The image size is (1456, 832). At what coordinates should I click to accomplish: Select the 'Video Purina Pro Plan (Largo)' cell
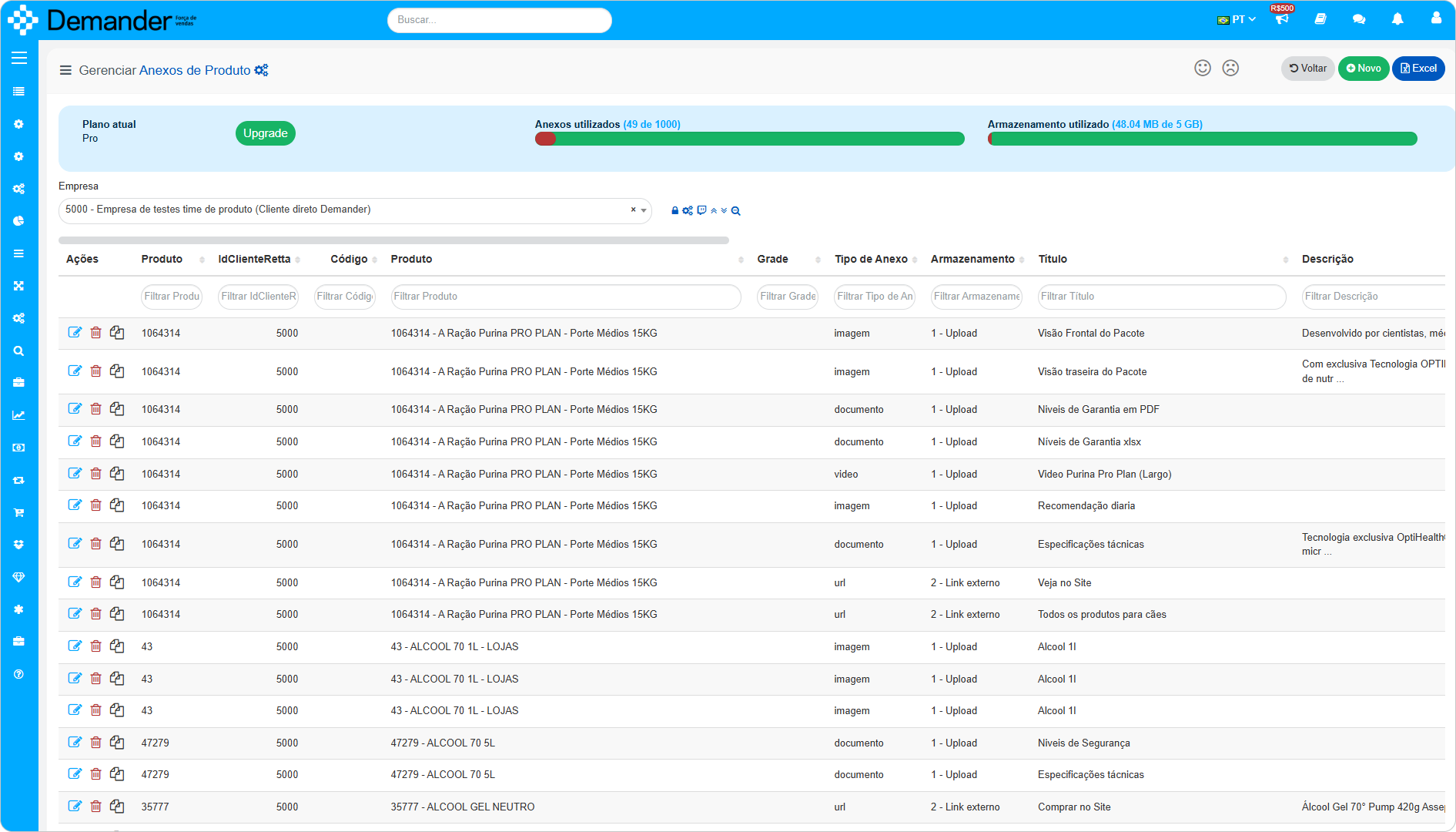1105,474
